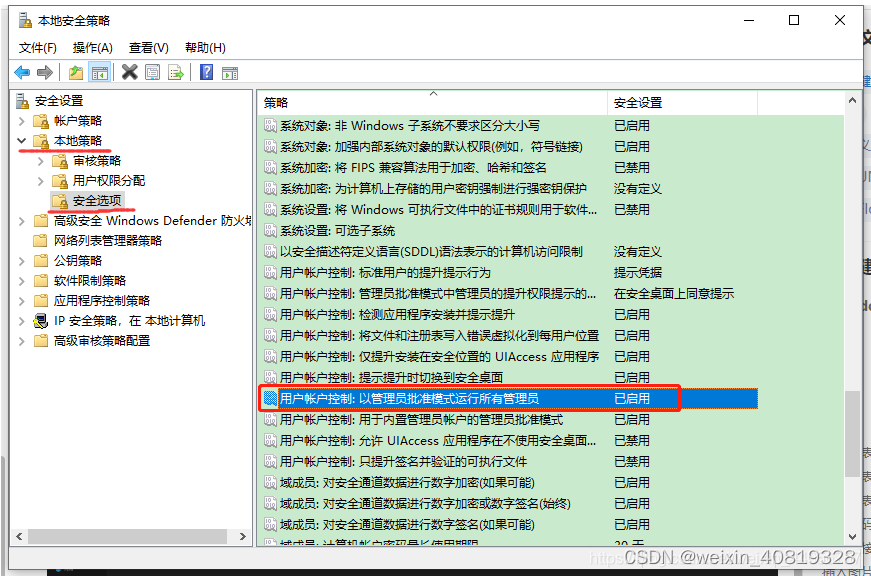
Task: Click the Export list toolbar icon
Action: [176, 72]
